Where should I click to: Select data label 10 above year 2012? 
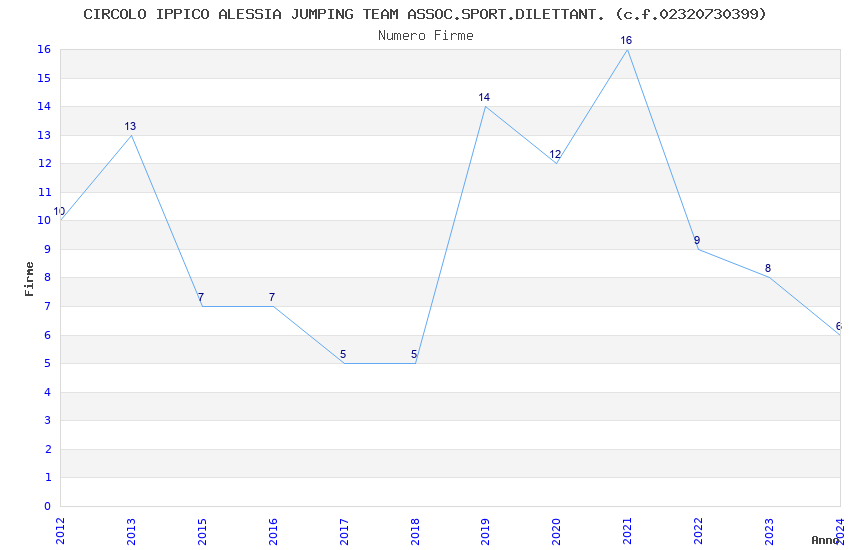[x=59, y=211]
